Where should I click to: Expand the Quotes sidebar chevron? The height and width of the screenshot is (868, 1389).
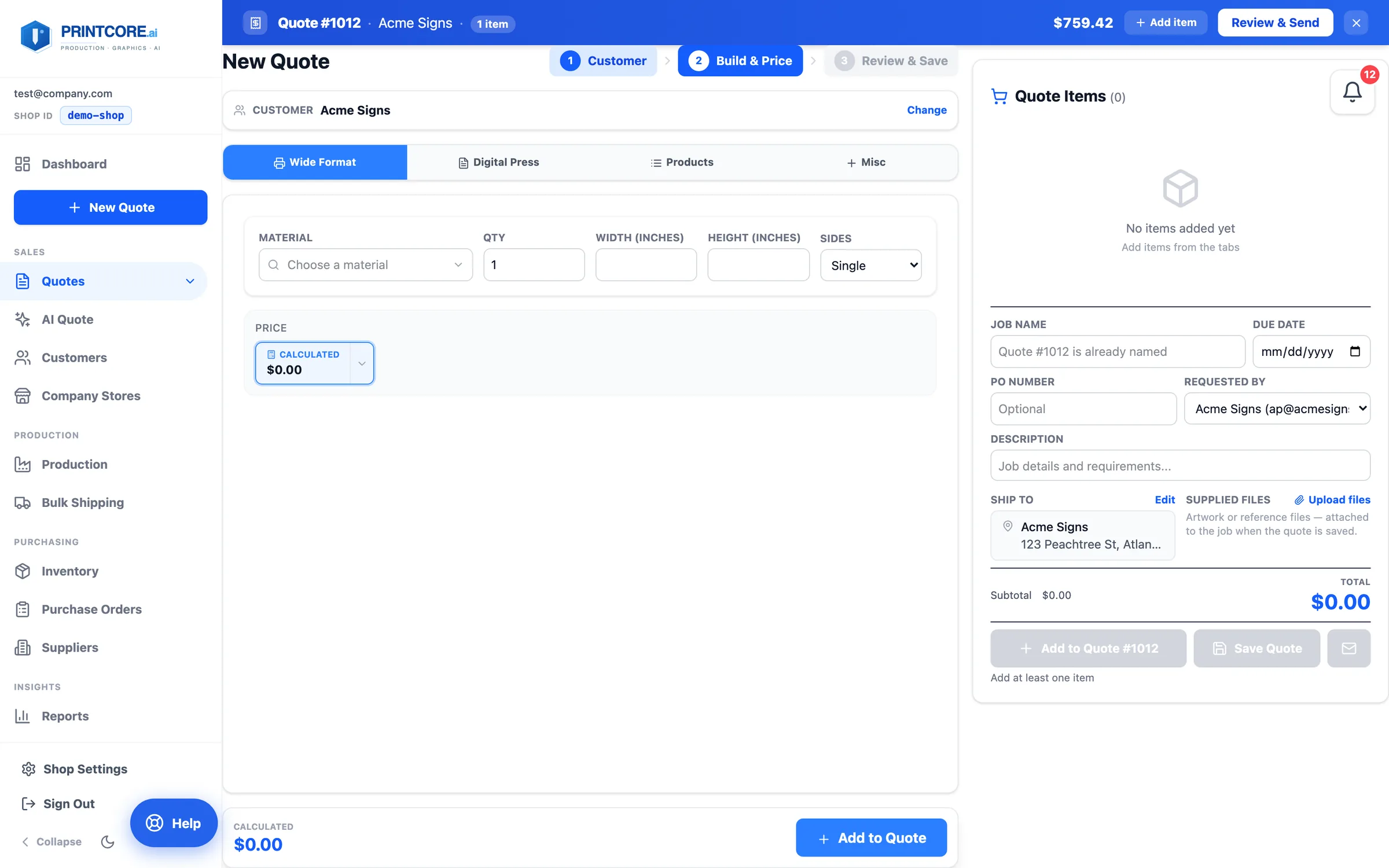pos(190,281)
